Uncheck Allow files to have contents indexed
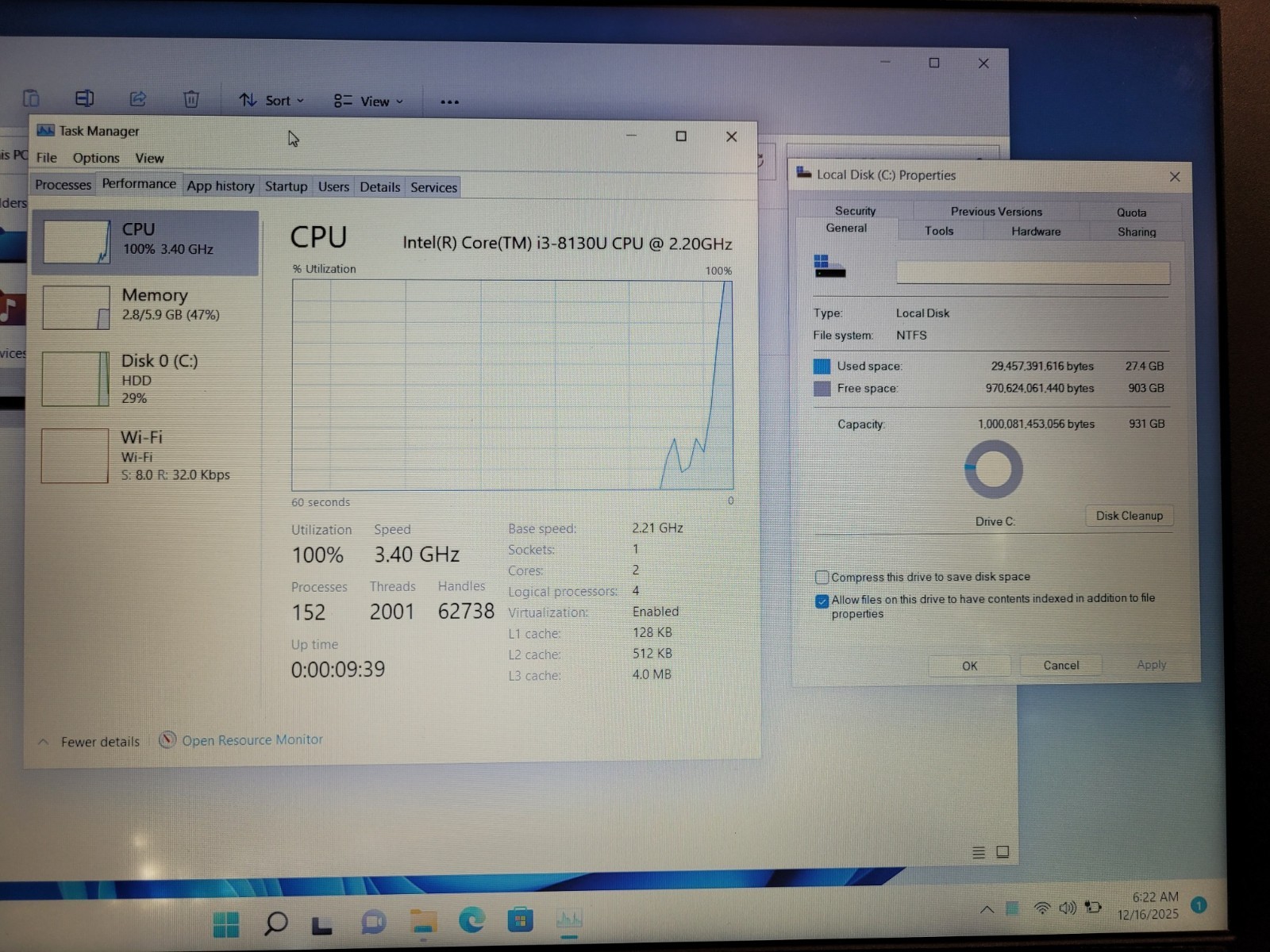The height and width of the screenshot is (952, 1270). tap(822, 601)
